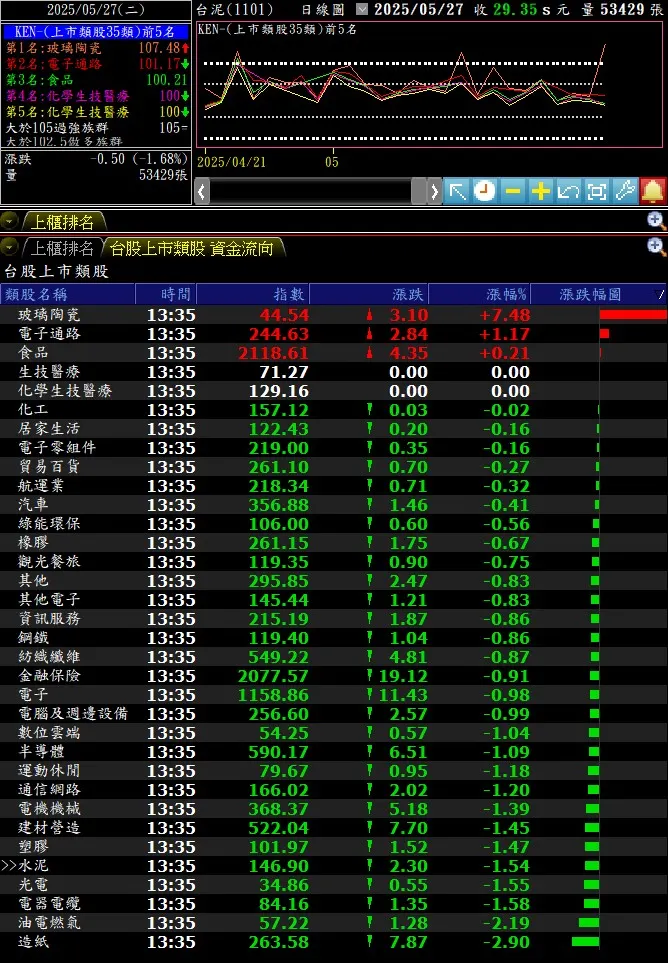The image size is (668, 963).
Task: Click the magnifier icon beside the upper 上櫃排名 tab
Action: pyautogui.click(x=656, y=220)
